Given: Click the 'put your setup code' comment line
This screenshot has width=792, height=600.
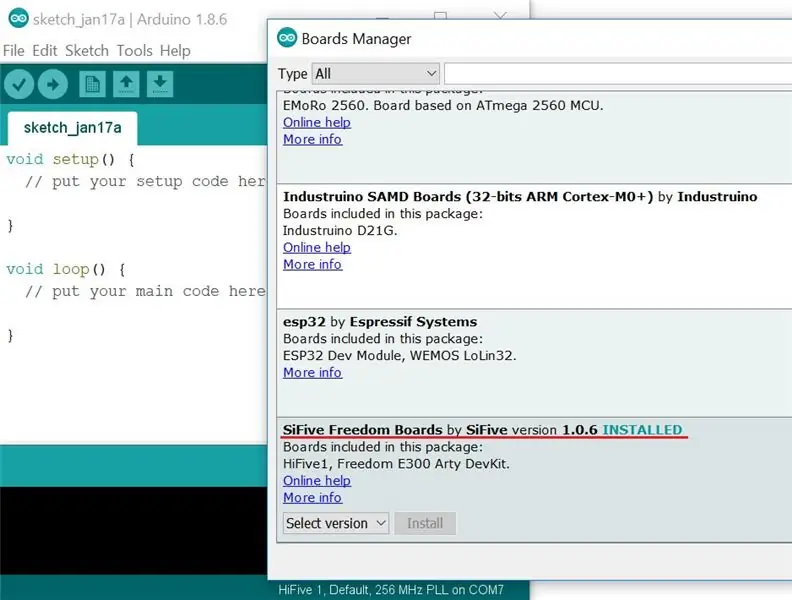Looking at the screenshot, I should (x=145, y=182).
